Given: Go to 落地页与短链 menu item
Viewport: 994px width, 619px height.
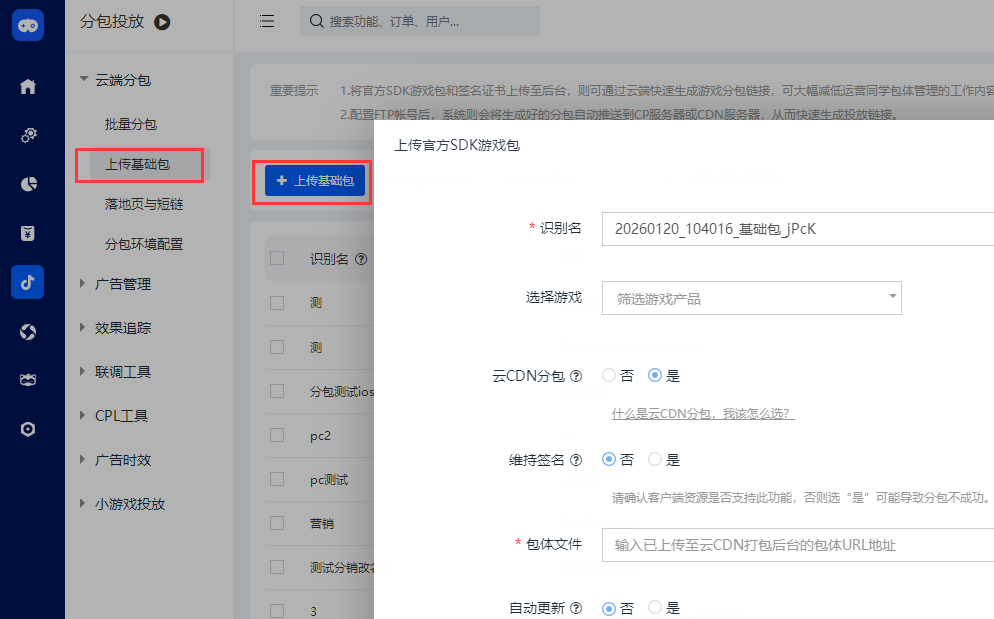Looking at the screenshot, I should [x=144, y=204].
